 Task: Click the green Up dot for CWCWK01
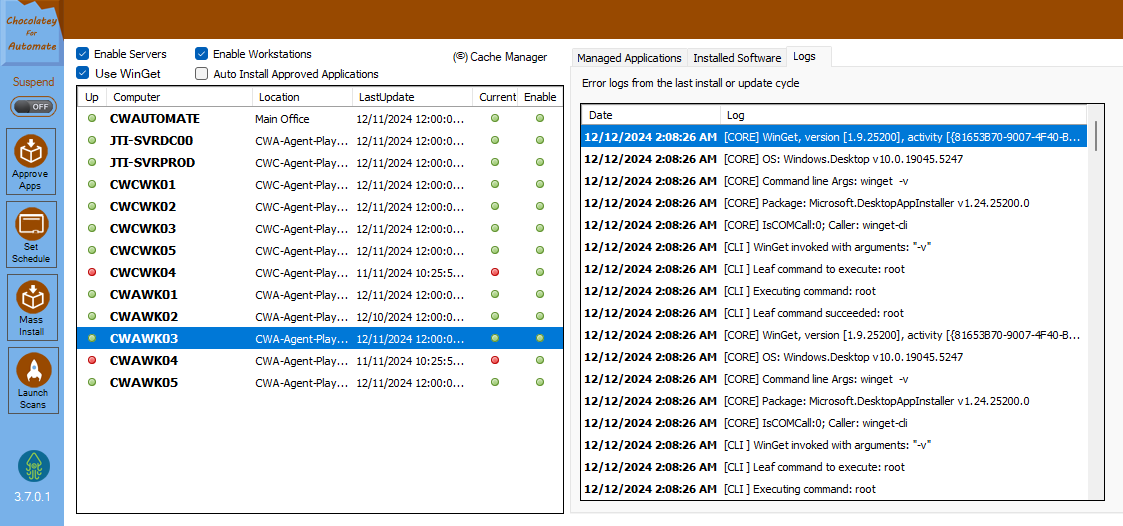(91, 184)
